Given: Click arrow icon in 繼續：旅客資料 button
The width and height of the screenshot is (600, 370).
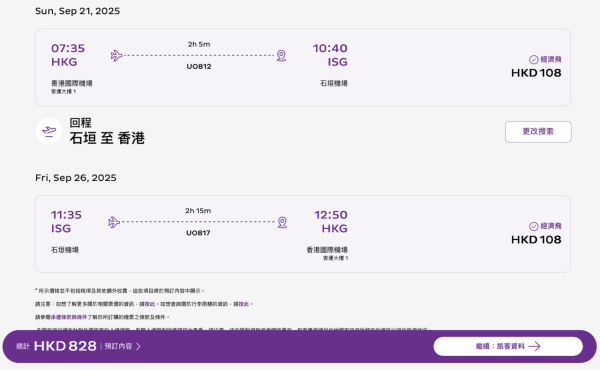Looking at the screenshot, I should pos(534,346).
